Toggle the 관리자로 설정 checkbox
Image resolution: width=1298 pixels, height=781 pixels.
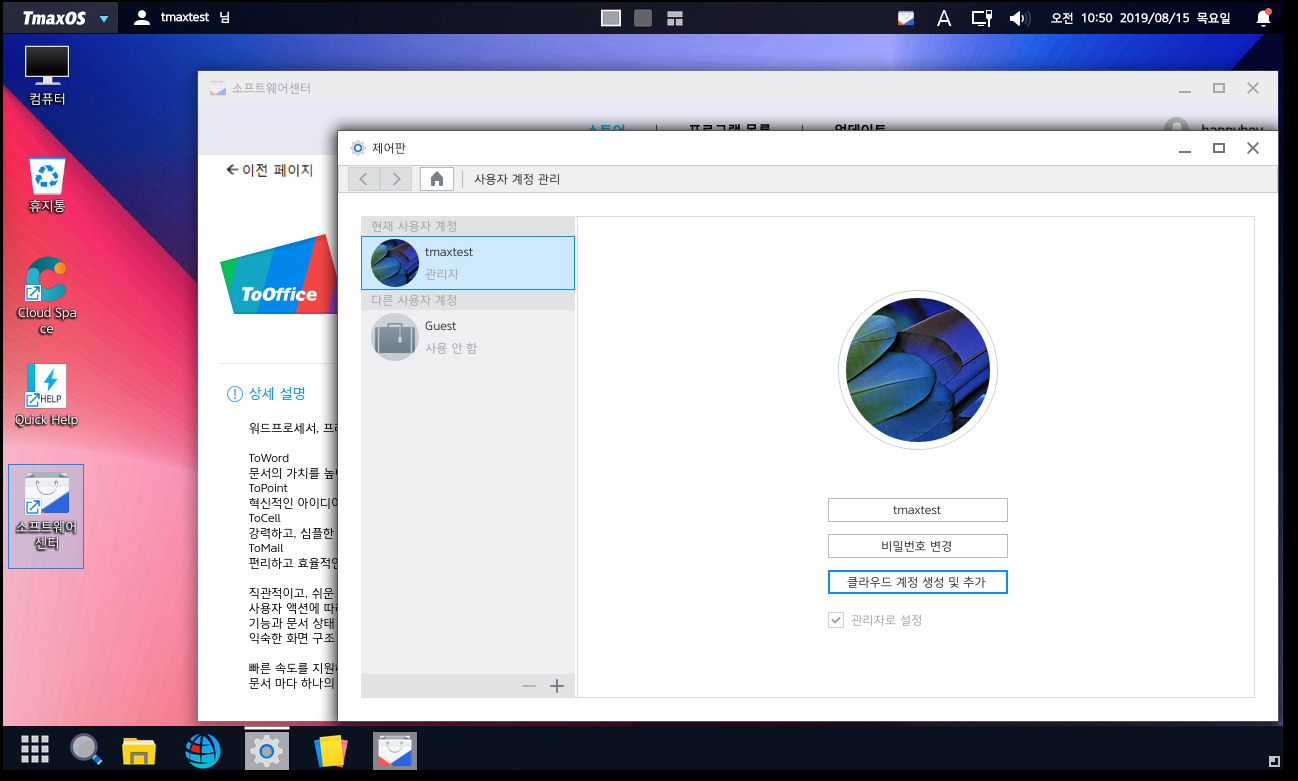tap(836, 620)
